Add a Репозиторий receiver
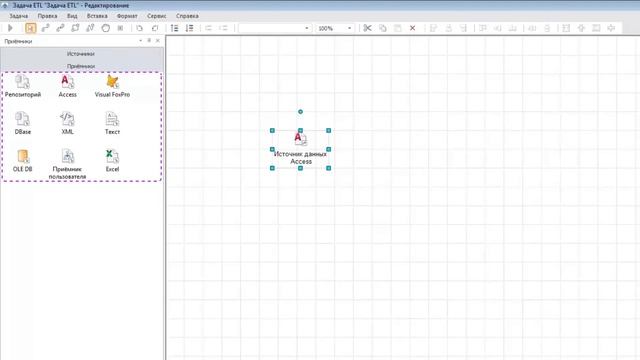The image size is (640, 360). click(x=22, y=86)
